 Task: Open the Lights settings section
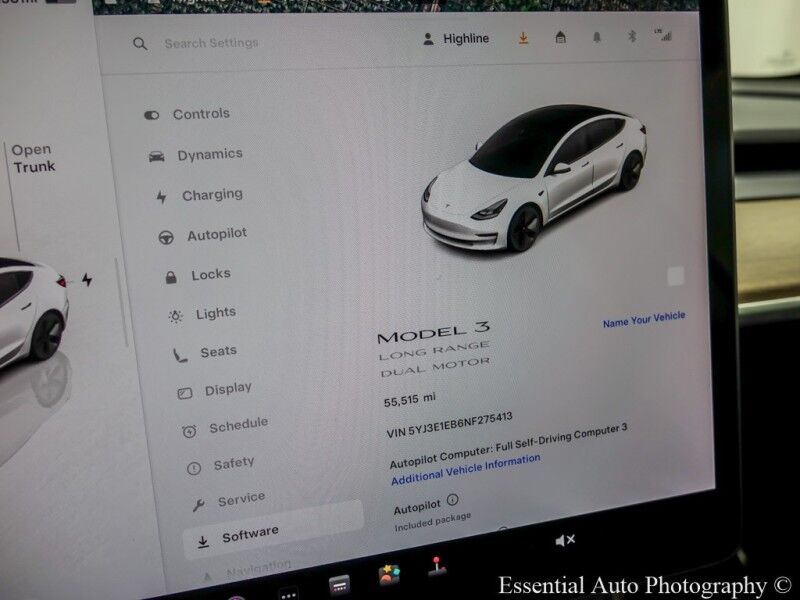coord(202,314)
